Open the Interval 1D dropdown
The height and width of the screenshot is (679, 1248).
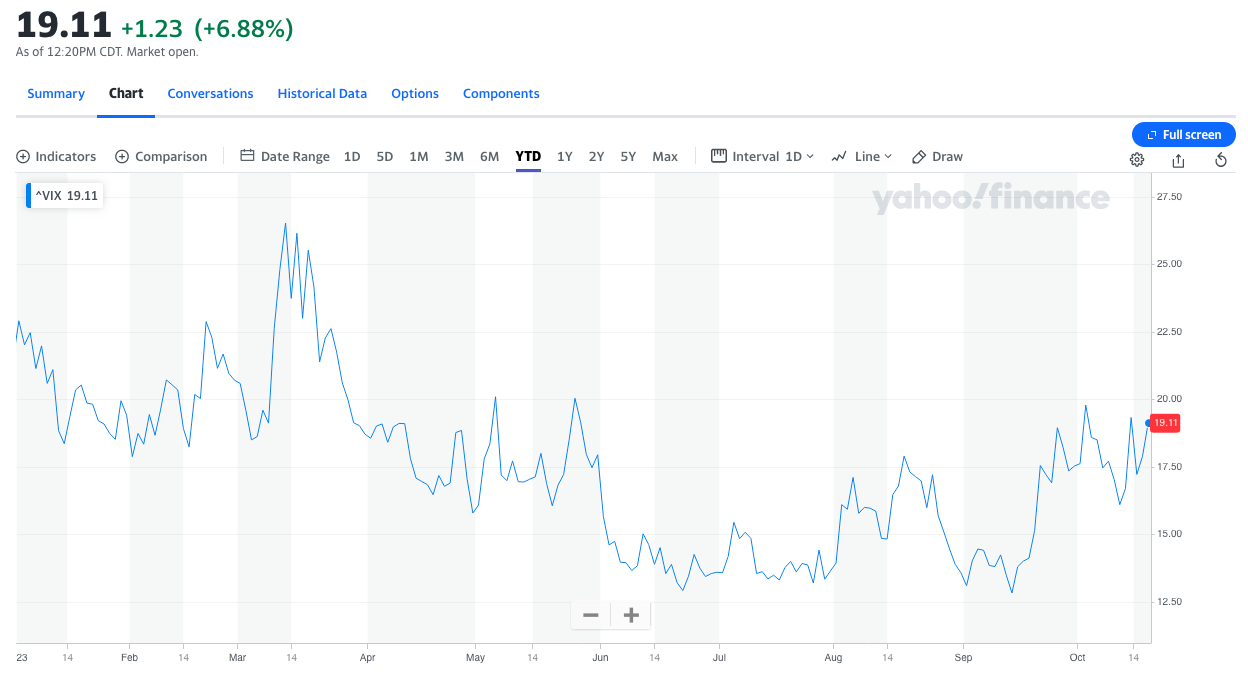point(762,156)
